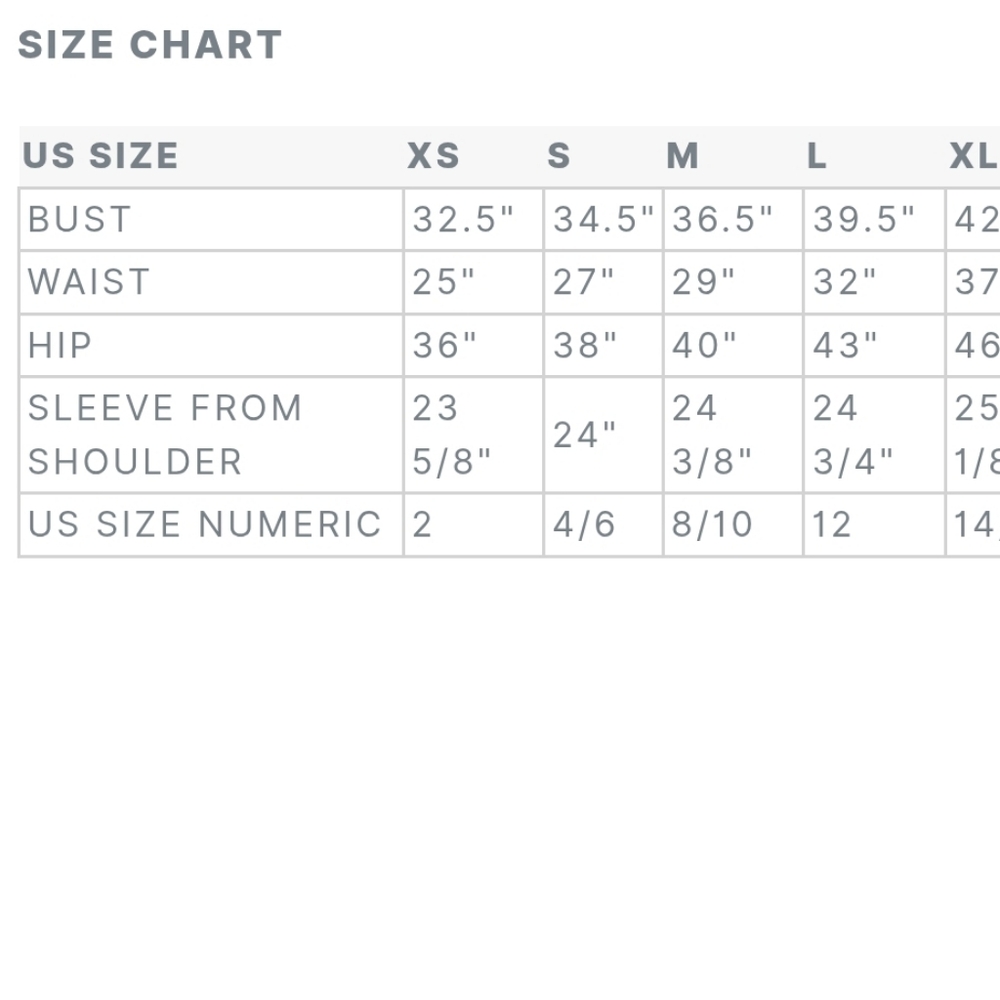Click the XS sleeve value 23 5/8"
This screenshot has width=1000, height=1000.
pyautogui.click(x=452, y=435)
